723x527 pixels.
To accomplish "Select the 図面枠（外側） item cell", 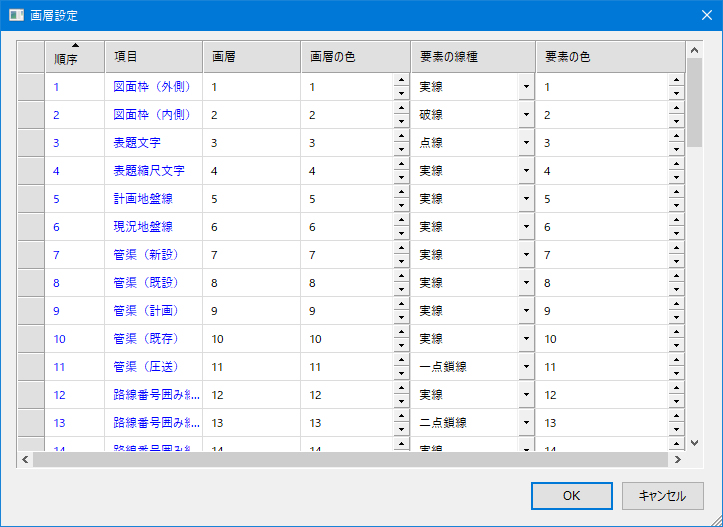I will (154, 87).
